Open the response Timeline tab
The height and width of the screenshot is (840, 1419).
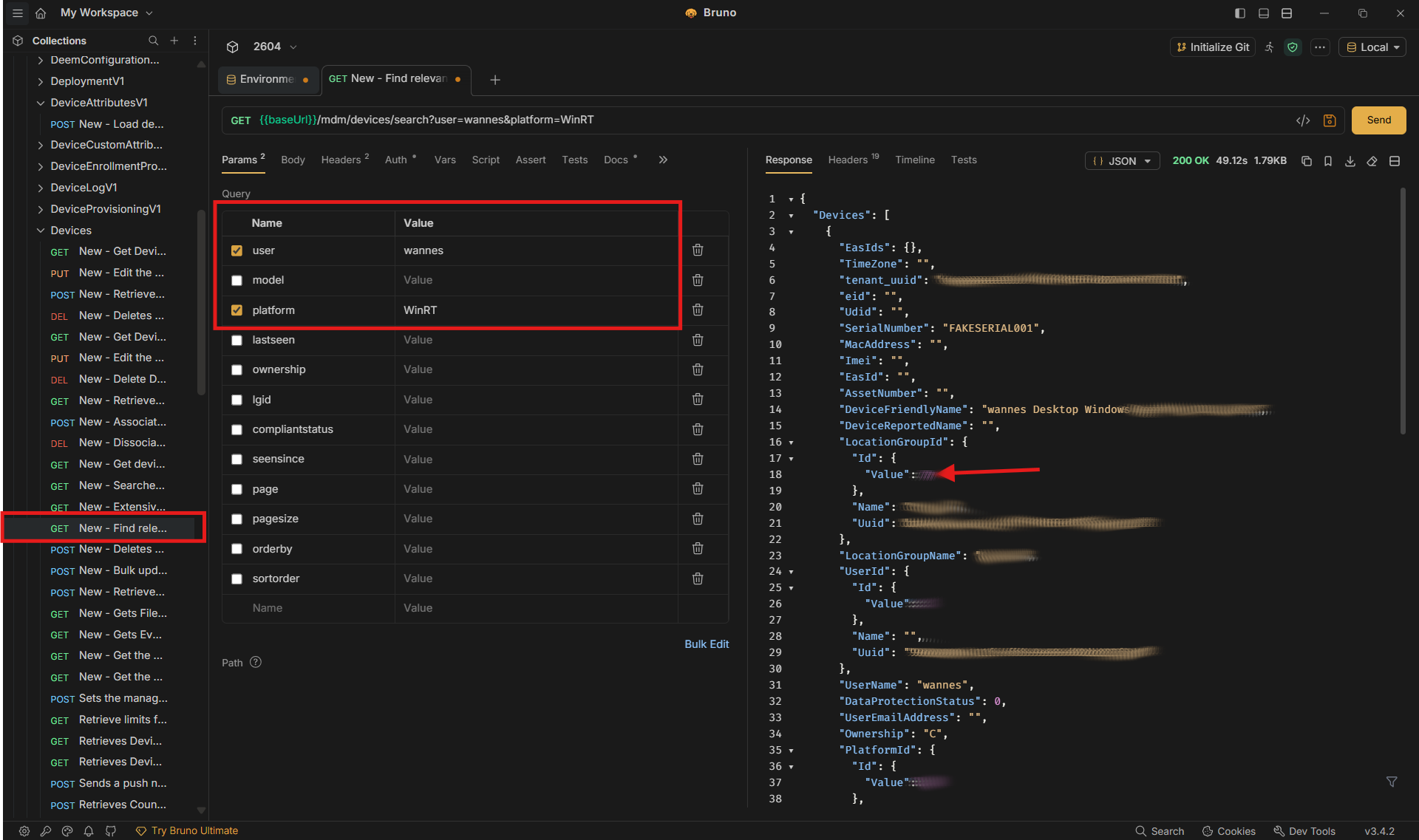click(915, 160)
